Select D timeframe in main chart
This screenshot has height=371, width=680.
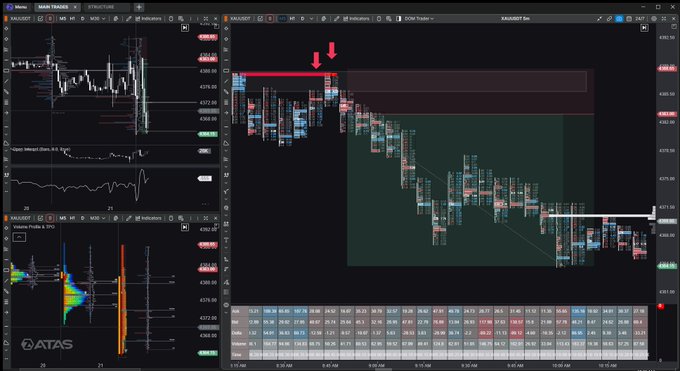click(303, 19)
